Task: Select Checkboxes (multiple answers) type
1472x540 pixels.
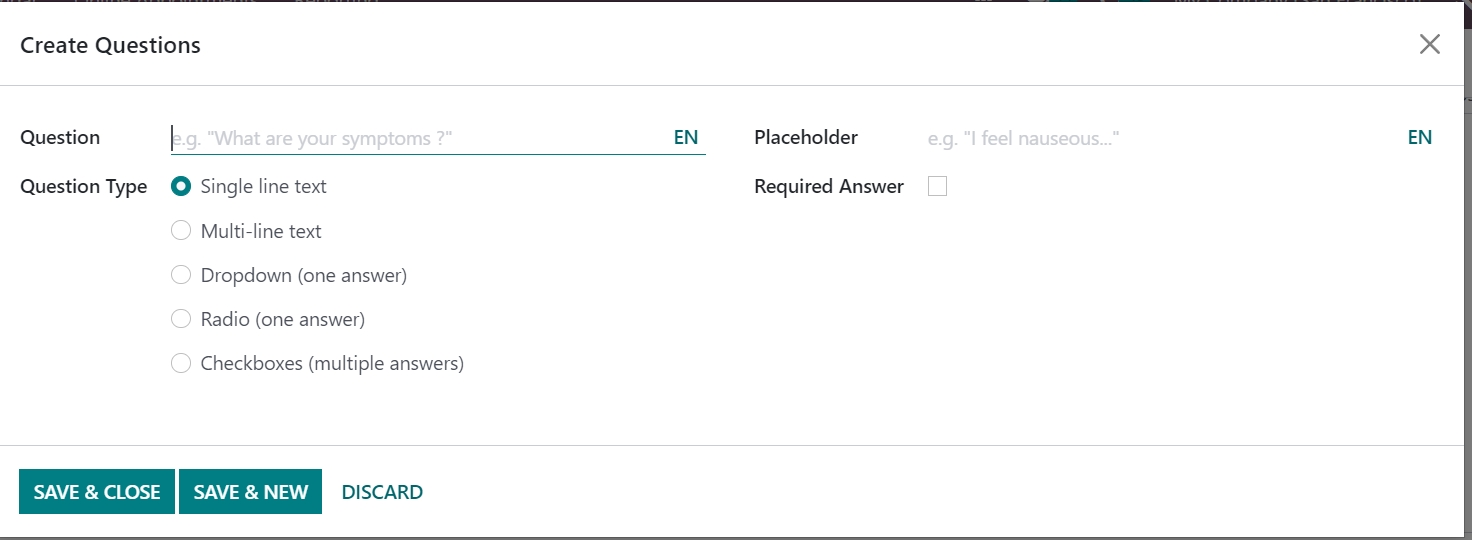Action: tap(181, 363)
